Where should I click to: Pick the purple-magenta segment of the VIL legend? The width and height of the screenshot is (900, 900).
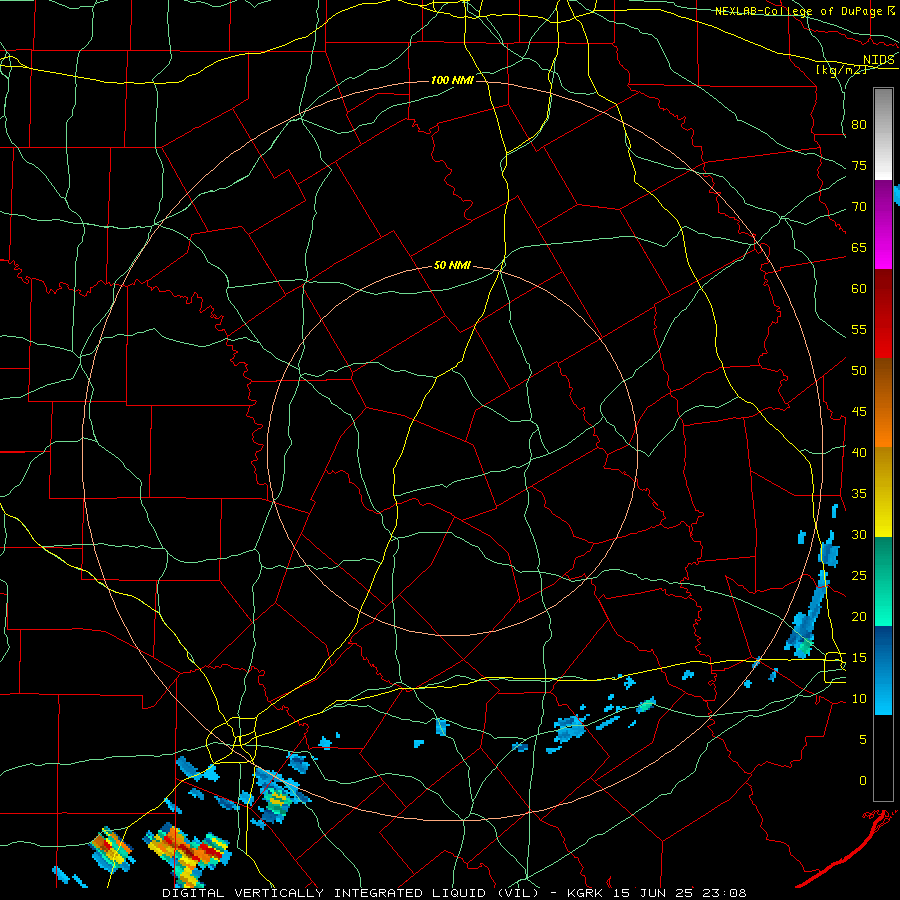pos(883,225)
